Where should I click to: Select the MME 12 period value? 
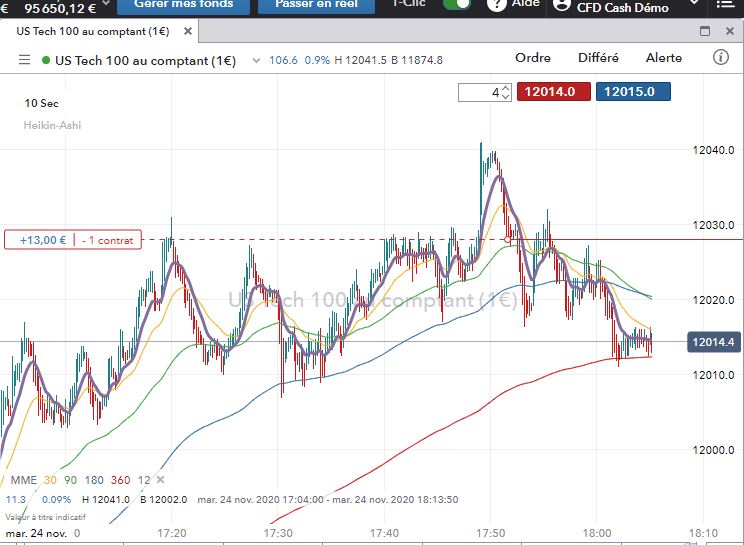point(144,480)
